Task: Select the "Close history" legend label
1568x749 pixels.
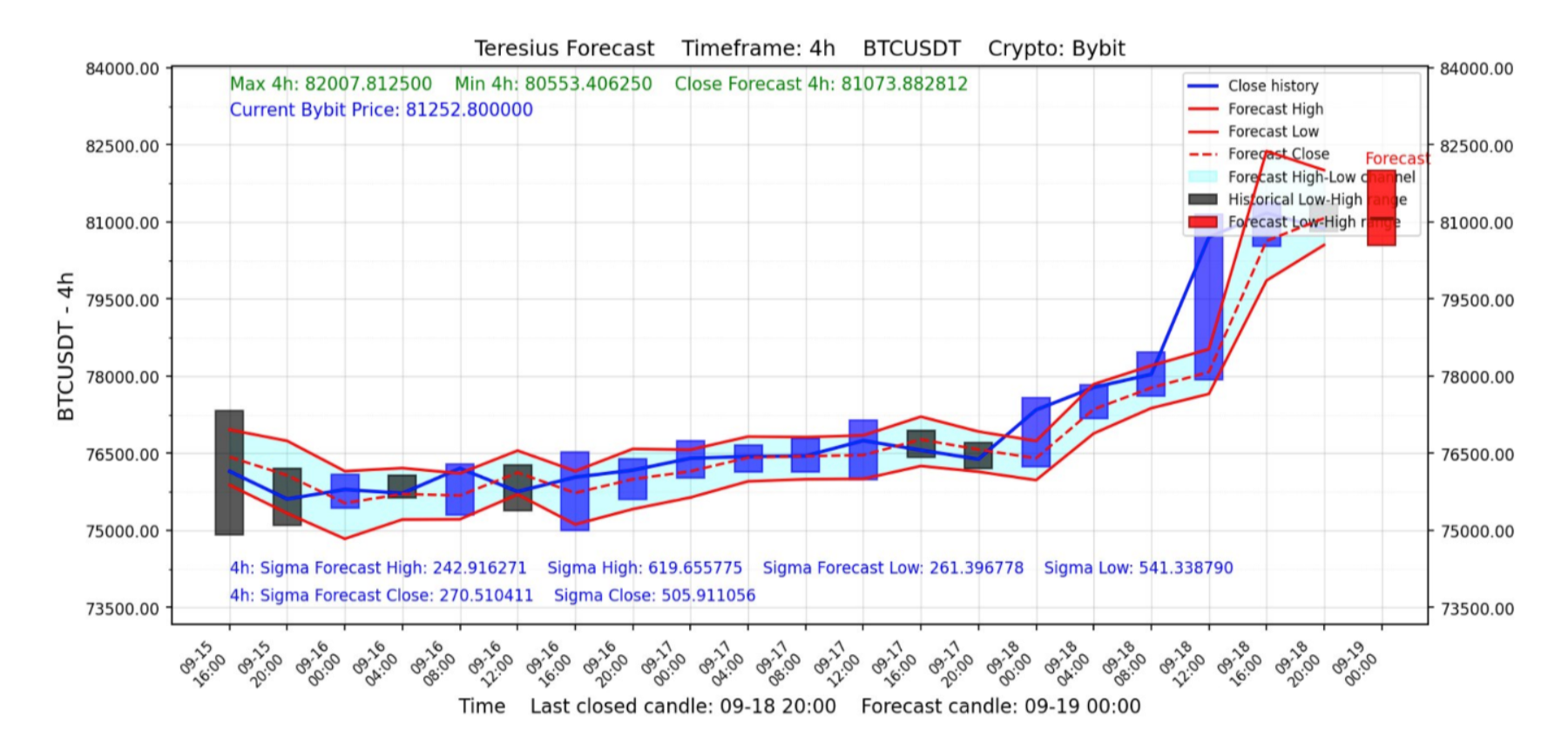Action: pos(1273,85)
